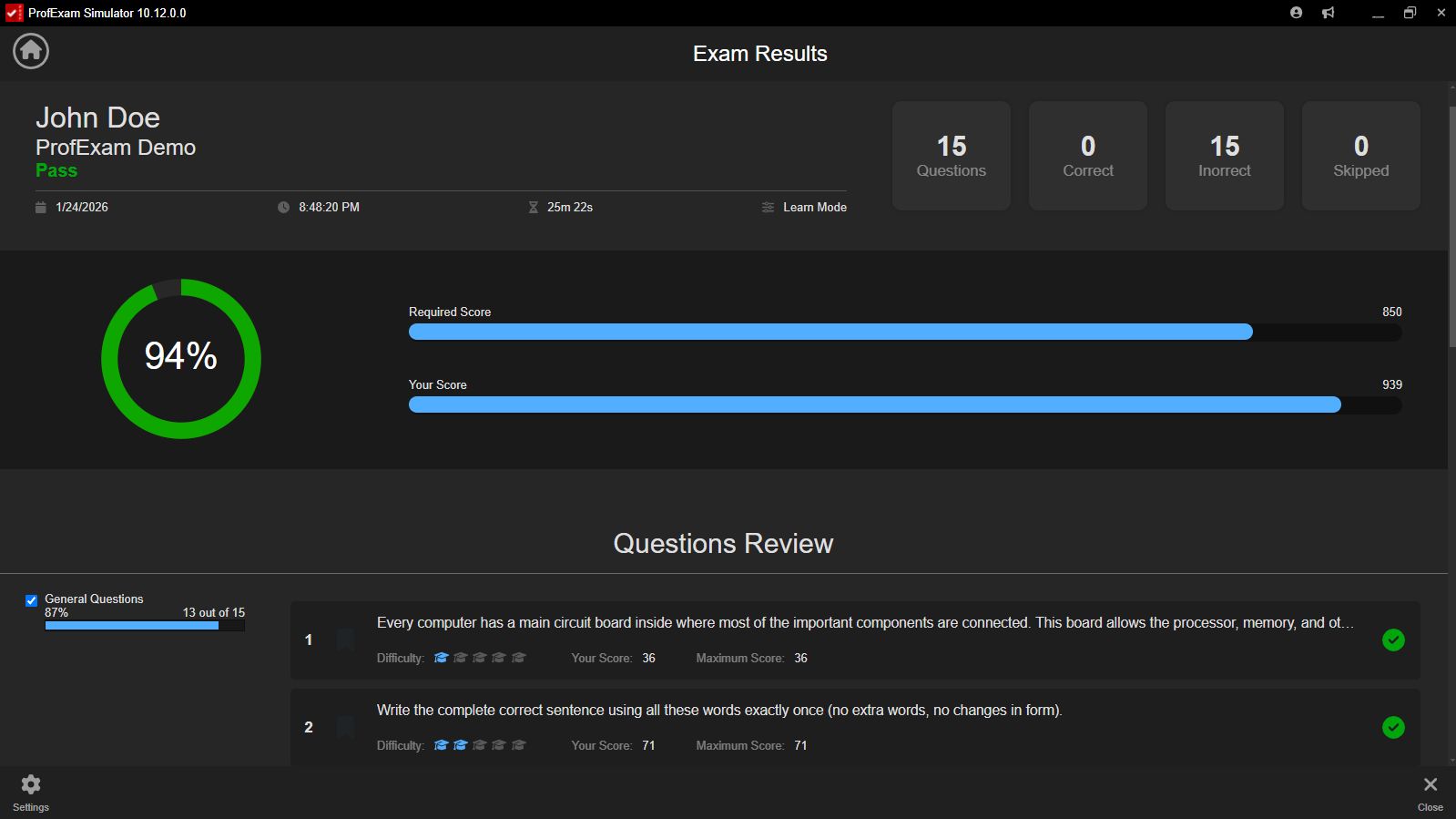Image resolution: width=1456 pixels, height=819 pixels.
Task: Open question 1 about main circuit board
Action: point(855,640)
